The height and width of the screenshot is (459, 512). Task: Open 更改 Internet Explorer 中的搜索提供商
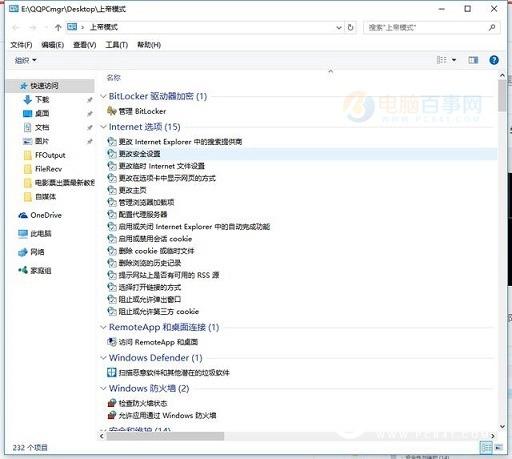click(x=180, y=142)
